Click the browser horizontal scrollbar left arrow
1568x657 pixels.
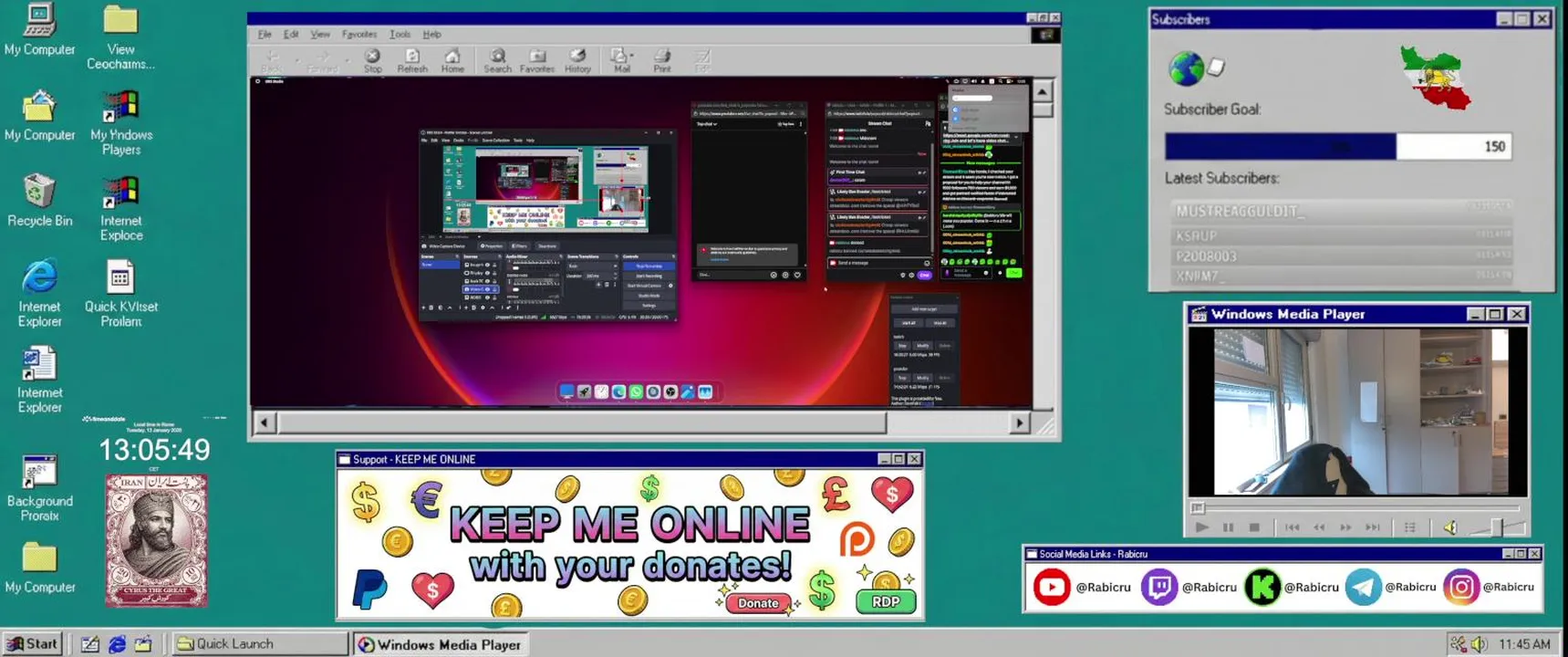coord(264,422)
